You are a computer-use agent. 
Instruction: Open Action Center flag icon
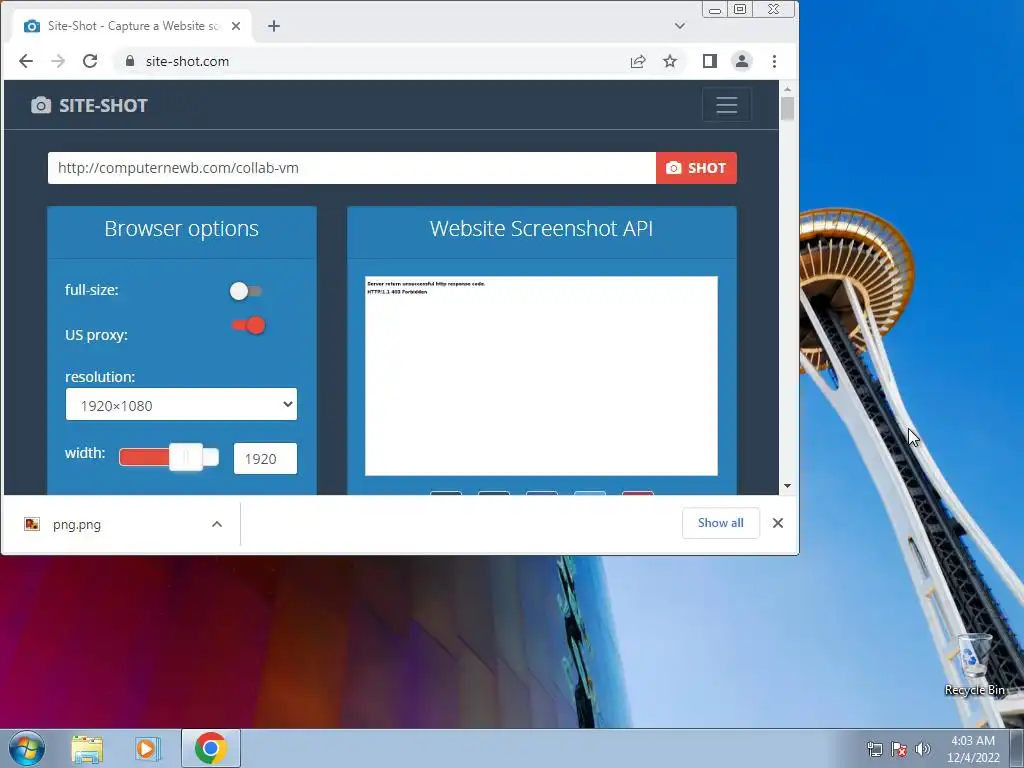coord(899,749)
